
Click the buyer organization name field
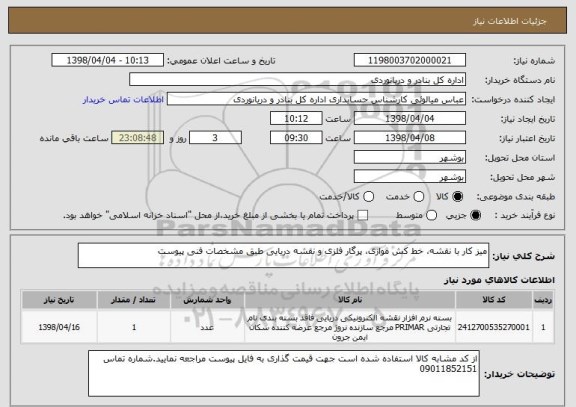(x=298, y=80)
